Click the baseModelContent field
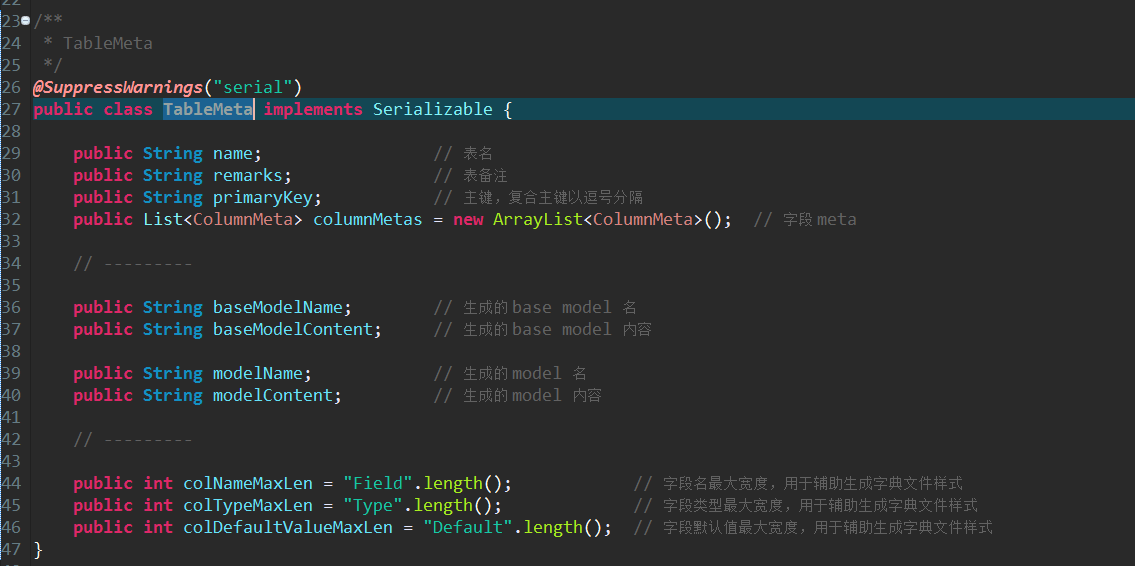This screenshot has width=1135, height=566. (x=292, y=329)
